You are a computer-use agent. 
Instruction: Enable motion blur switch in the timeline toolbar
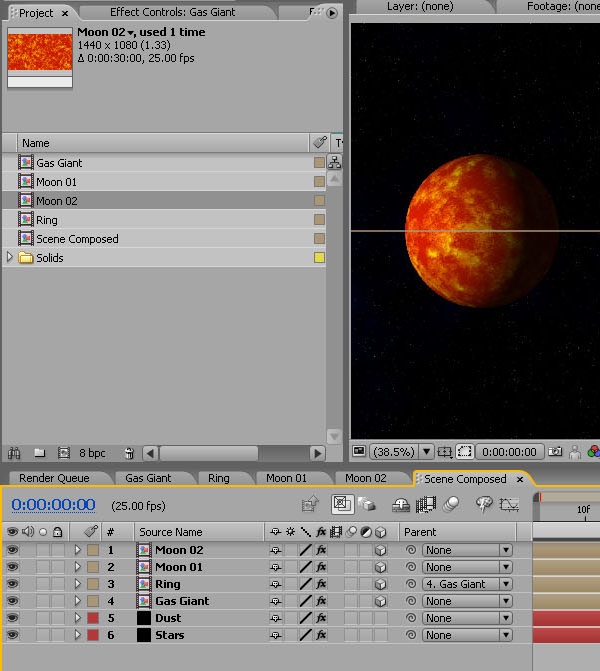pyautogui.click(x=453, y=505)
